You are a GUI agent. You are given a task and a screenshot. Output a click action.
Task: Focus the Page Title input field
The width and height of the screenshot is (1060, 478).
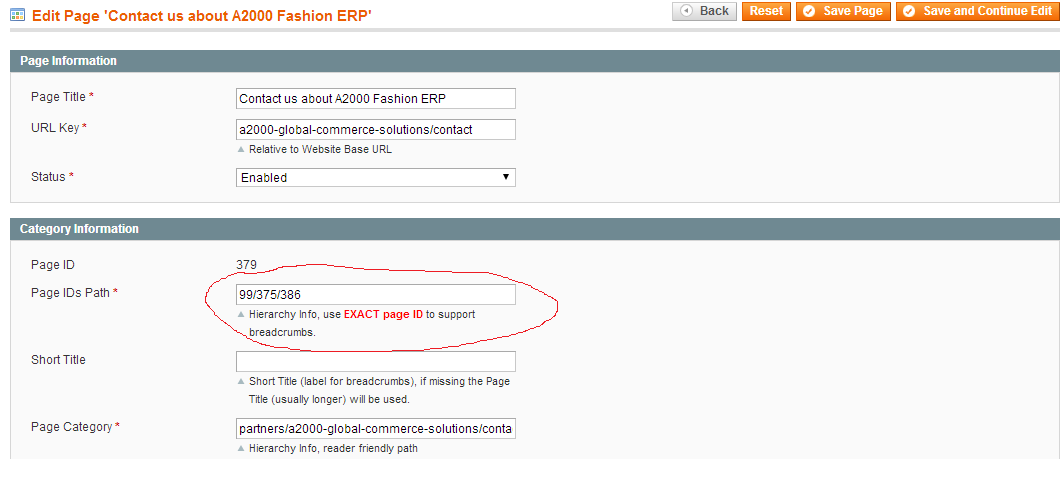[376, 99]
